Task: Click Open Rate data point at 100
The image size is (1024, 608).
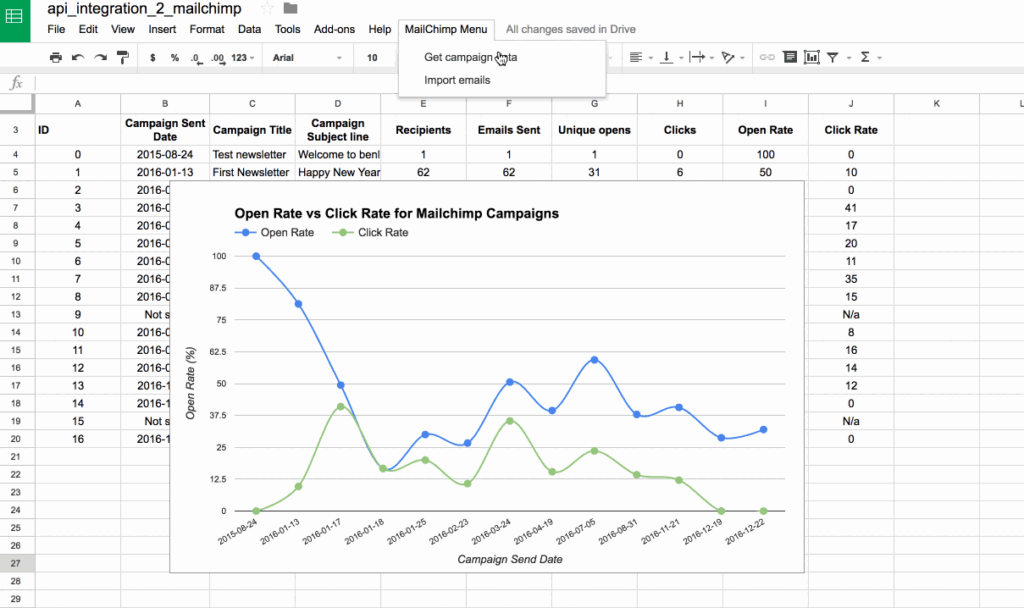Action: [256, 256]
